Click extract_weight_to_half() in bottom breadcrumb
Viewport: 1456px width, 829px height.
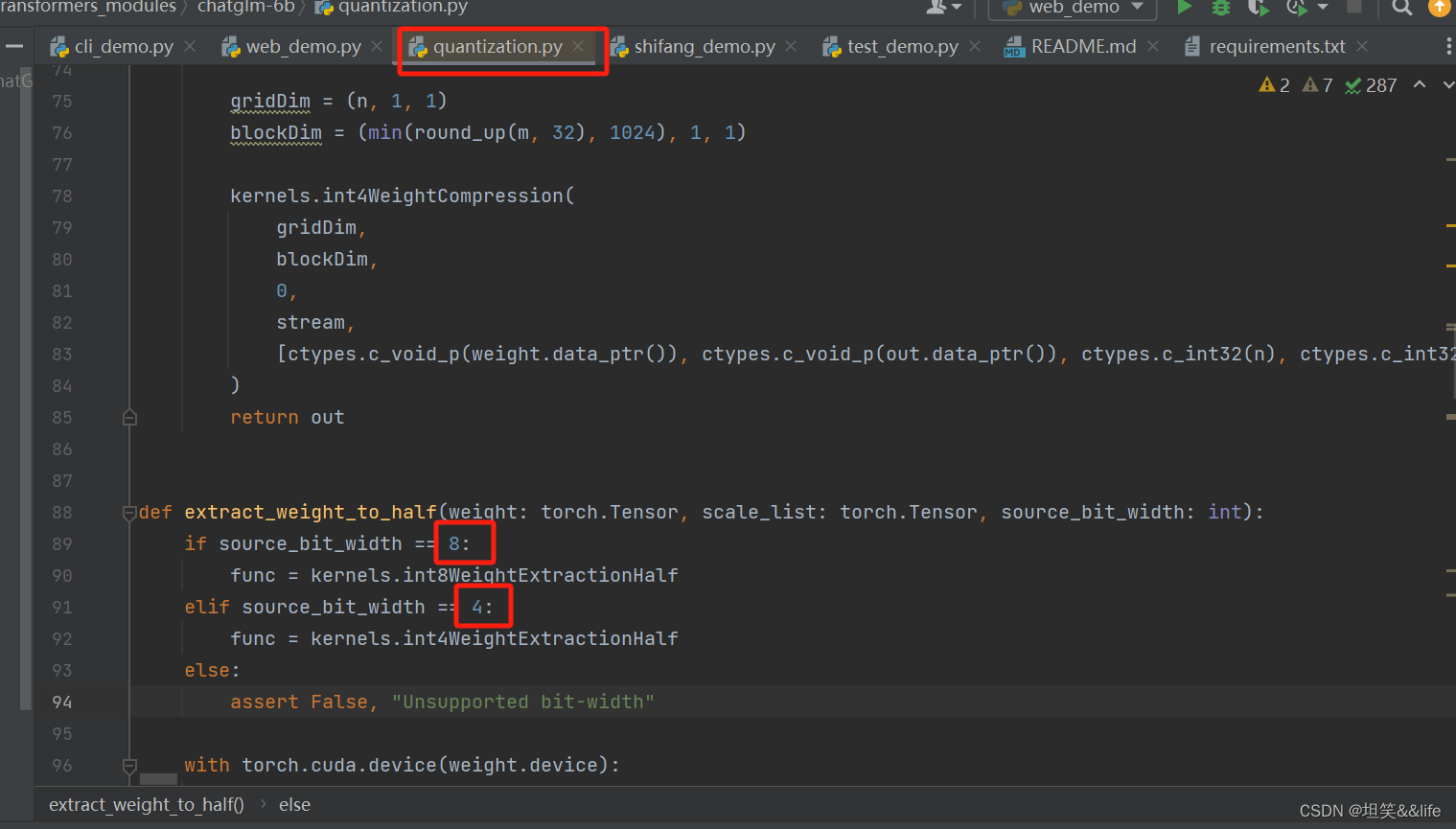coord(147,805)
